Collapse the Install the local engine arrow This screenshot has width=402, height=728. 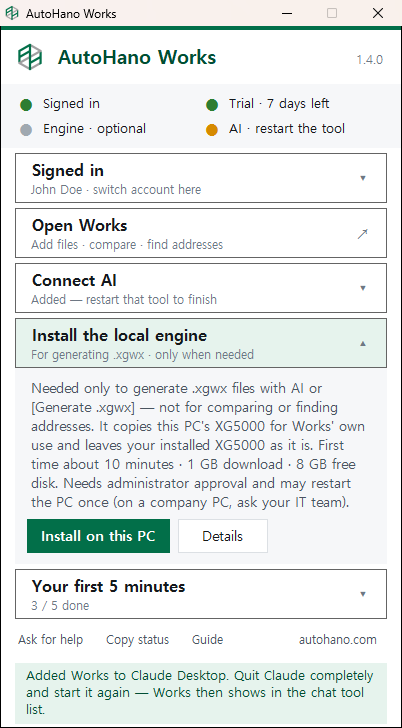tap(363, 344)
